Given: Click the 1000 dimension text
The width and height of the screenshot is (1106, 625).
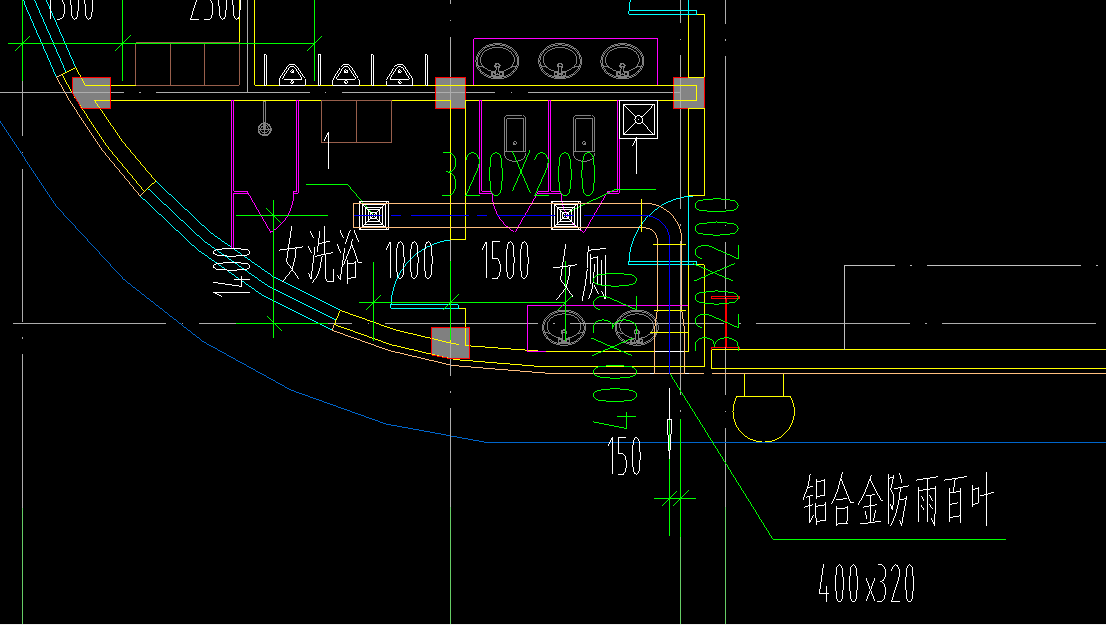Looking at the screenshot, I should [x=410, y=262].
